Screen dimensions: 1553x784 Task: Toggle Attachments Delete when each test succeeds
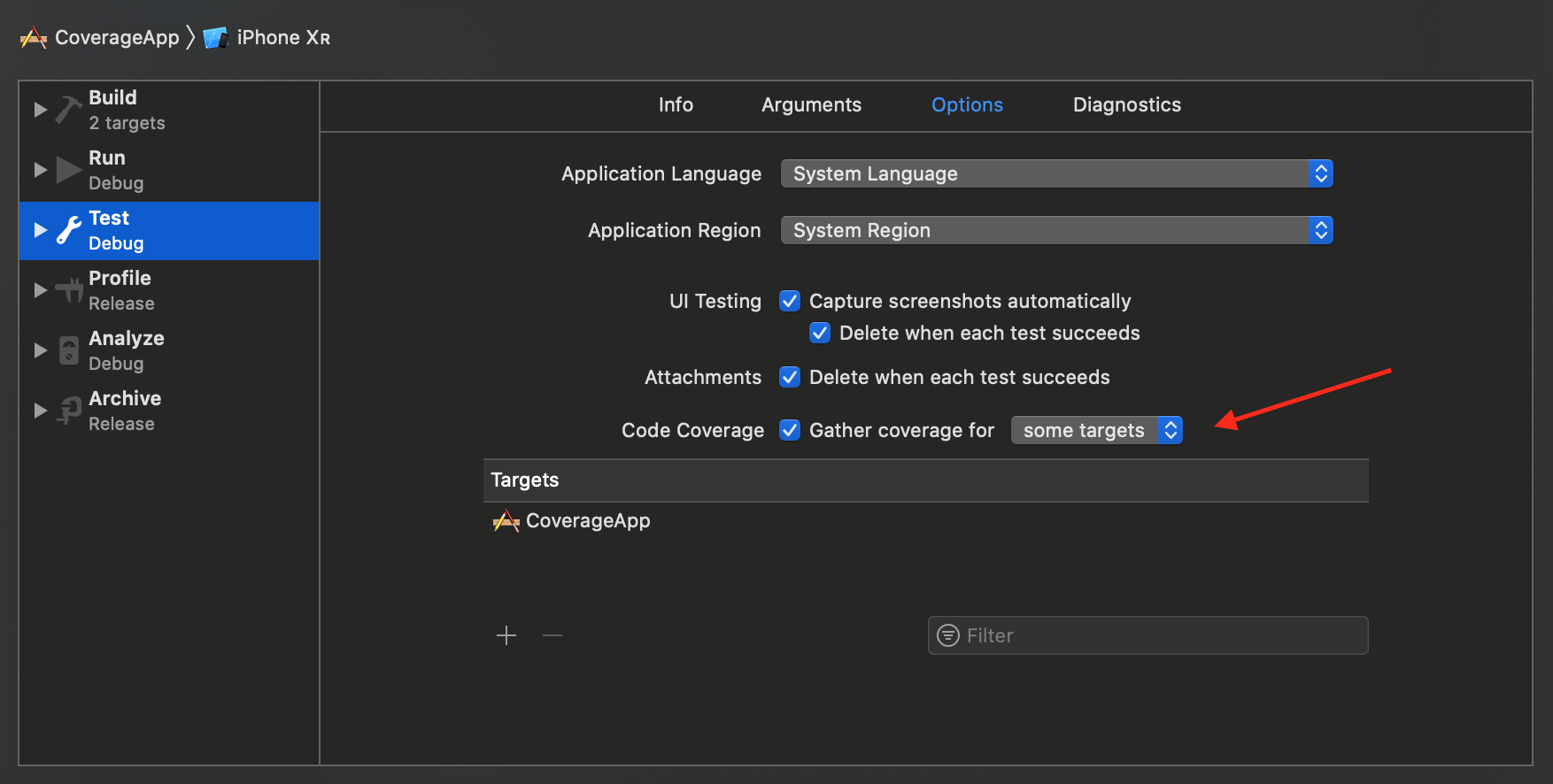pyautogui.click(x=790, y=377)
